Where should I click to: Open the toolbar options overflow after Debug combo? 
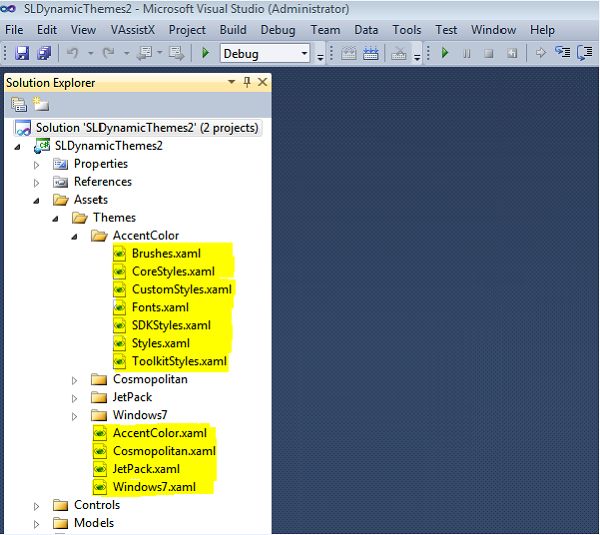pos(320,57)
